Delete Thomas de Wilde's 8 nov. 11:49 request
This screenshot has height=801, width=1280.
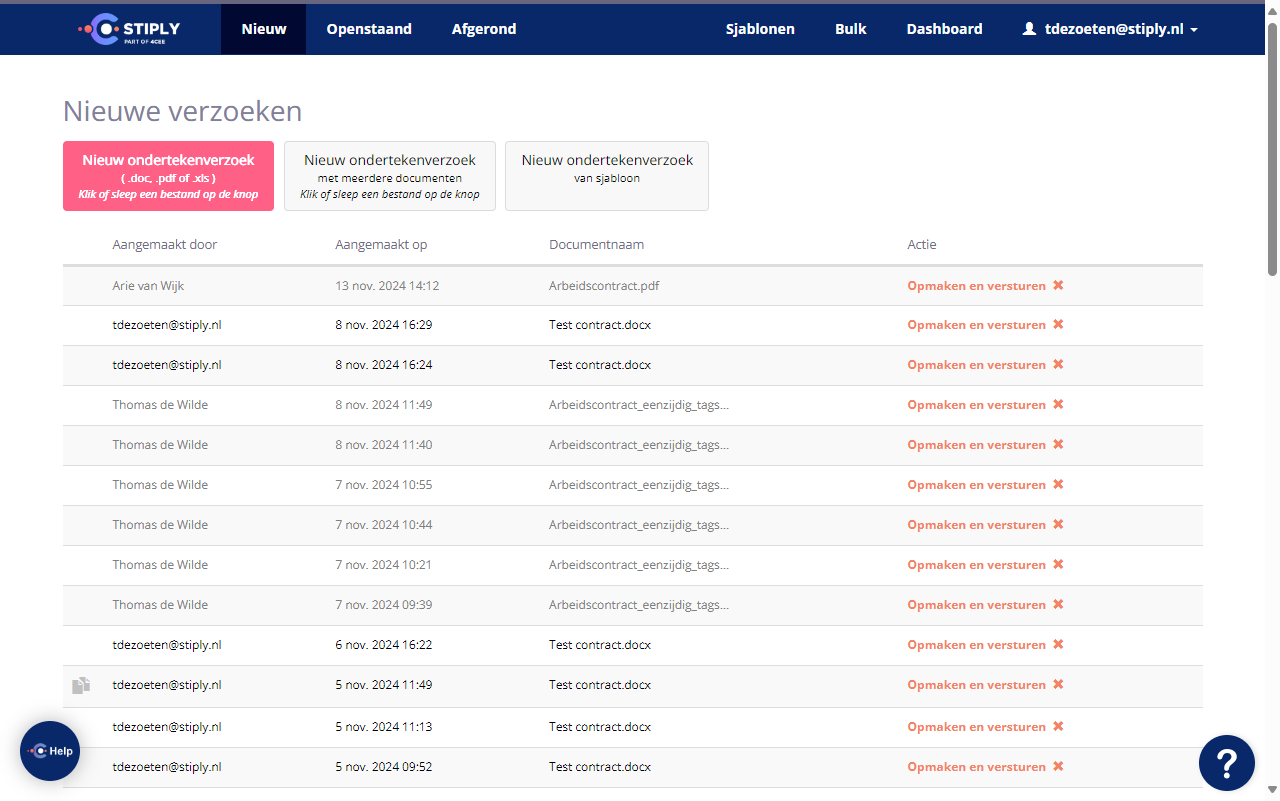coord(1058,405)
